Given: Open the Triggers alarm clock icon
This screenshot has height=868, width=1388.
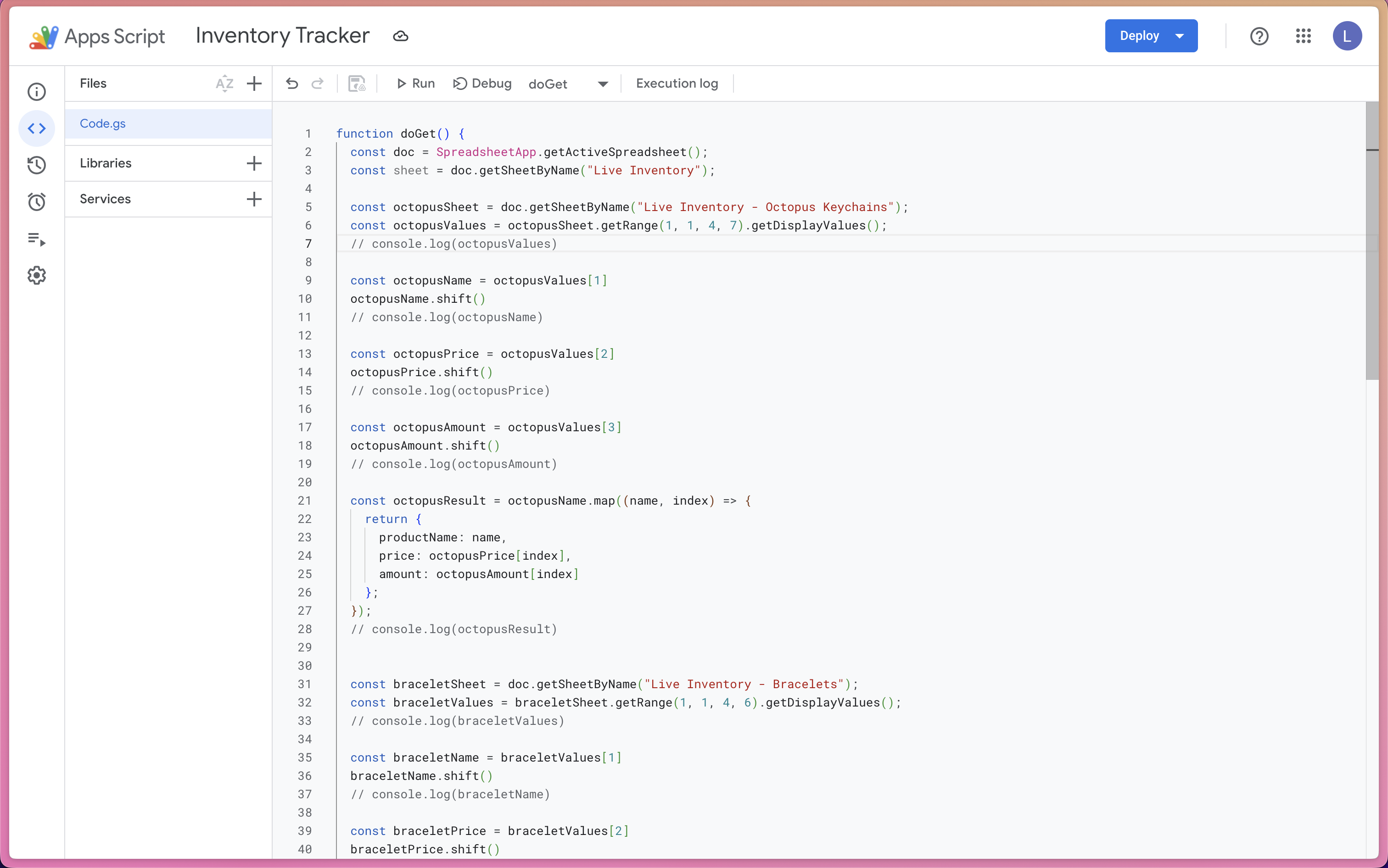Looking at the screenshot, I should (x=37, y=202).
